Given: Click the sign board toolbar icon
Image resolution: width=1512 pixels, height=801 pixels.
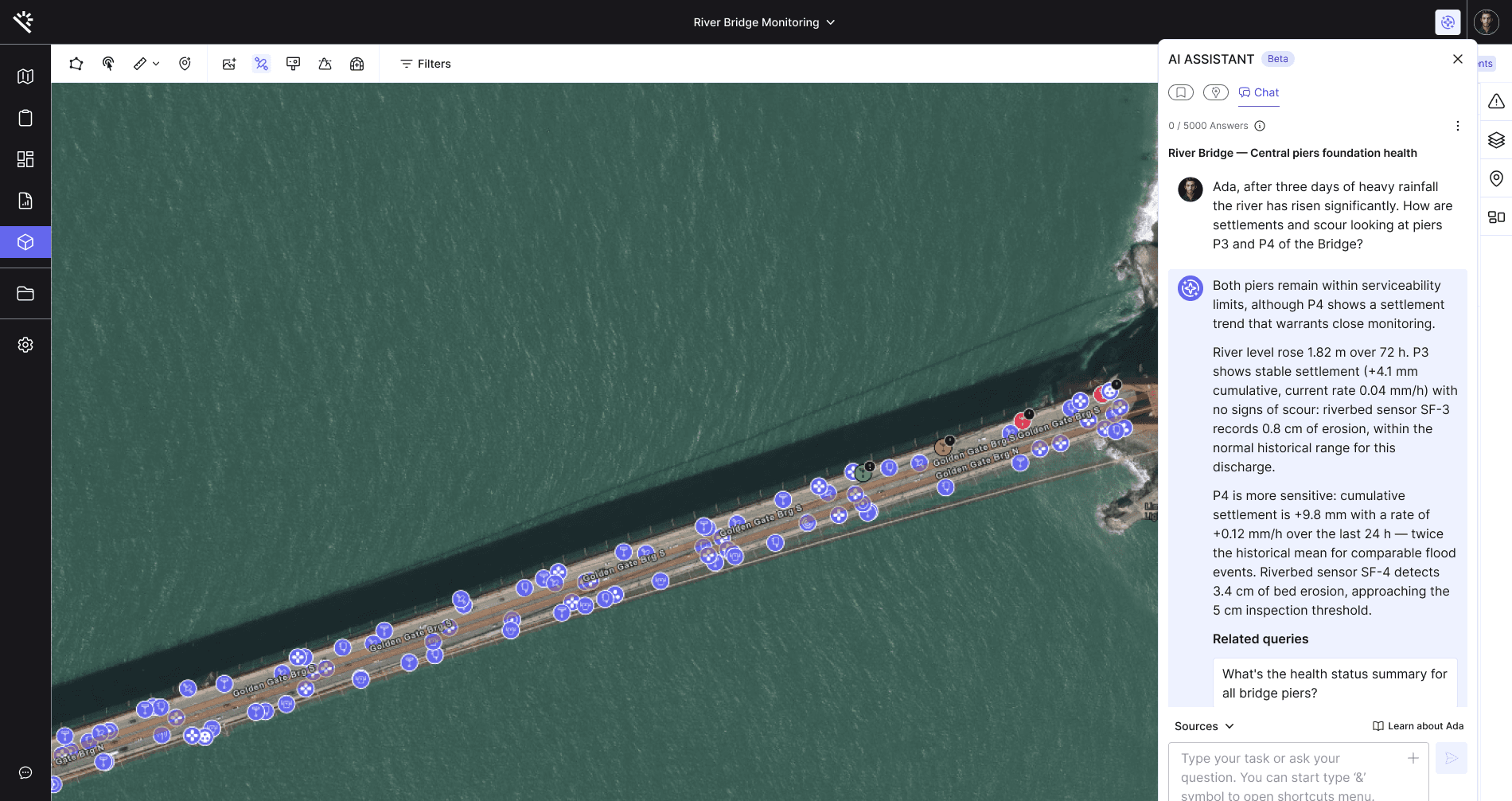Looking at the screenshot, I should 293,64.
